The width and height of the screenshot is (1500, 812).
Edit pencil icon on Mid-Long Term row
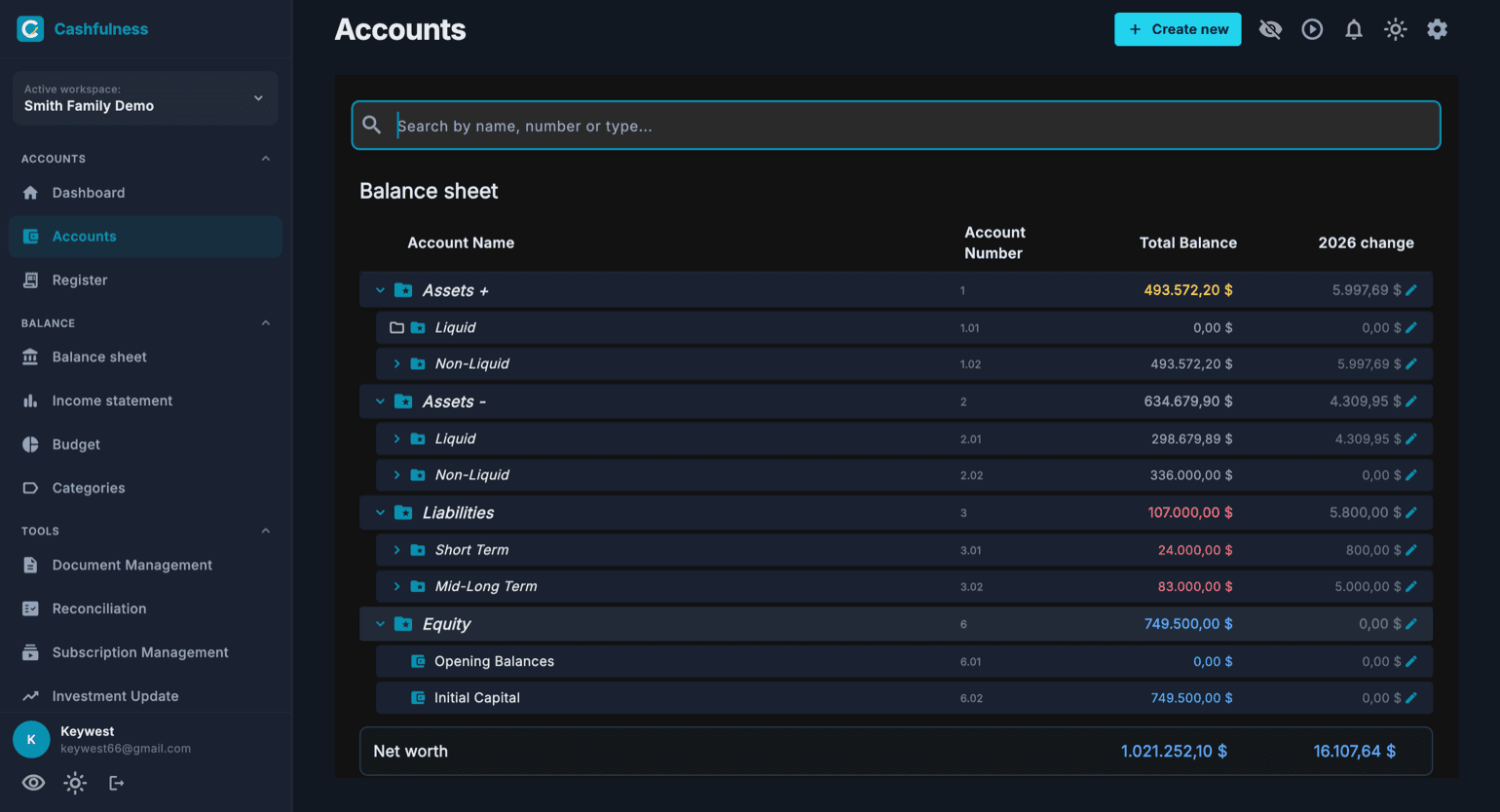coord(1411,586)
